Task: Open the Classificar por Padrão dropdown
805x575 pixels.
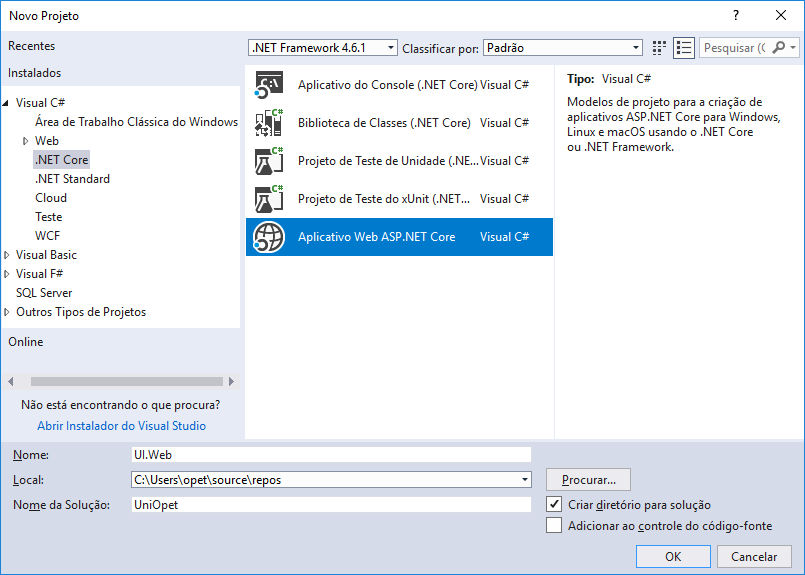Action: [x=563, y=48]
